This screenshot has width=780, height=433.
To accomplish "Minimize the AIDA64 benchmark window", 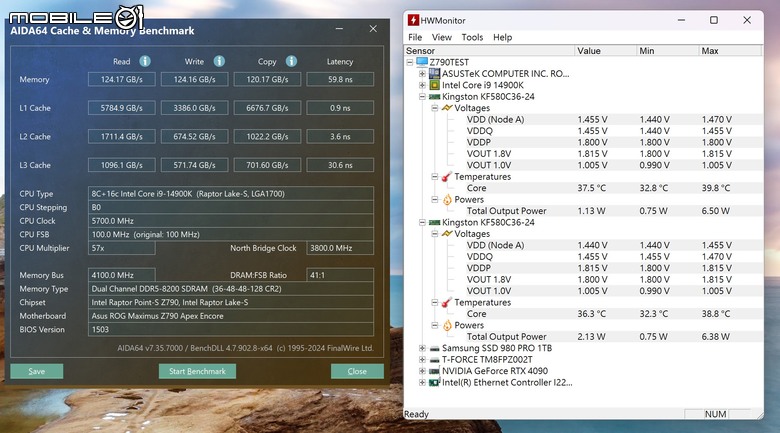I will [x=339, y=29].
